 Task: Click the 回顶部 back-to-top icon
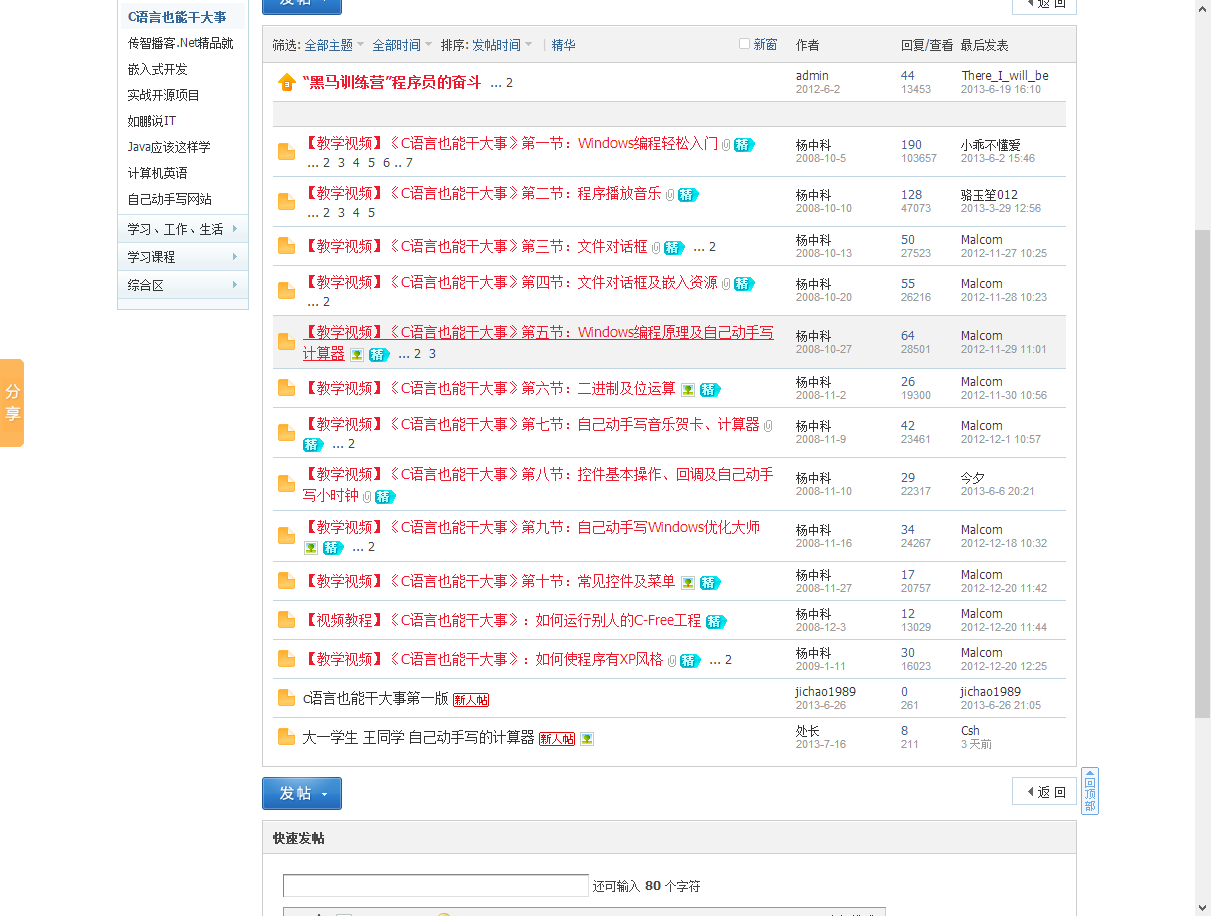point(1089,788)
